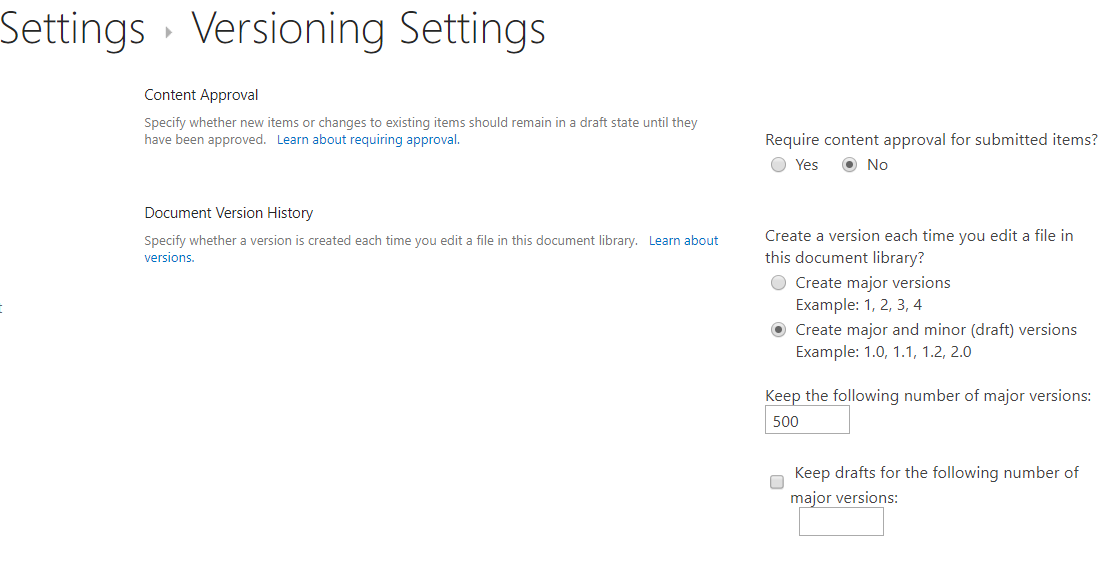Choose the 'Create major and minor (draft) versions' radio
1112x568 pixels.
click(x=779, y=330)
